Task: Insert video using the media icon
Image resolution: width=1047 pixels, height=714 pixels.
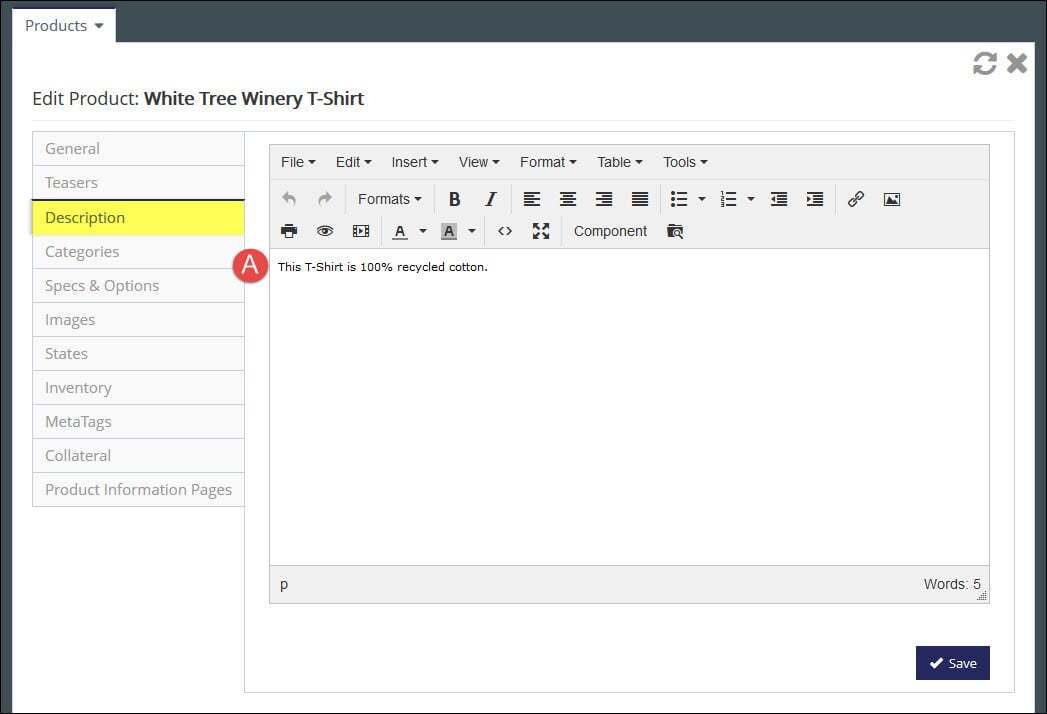Action: coord(361,231)
